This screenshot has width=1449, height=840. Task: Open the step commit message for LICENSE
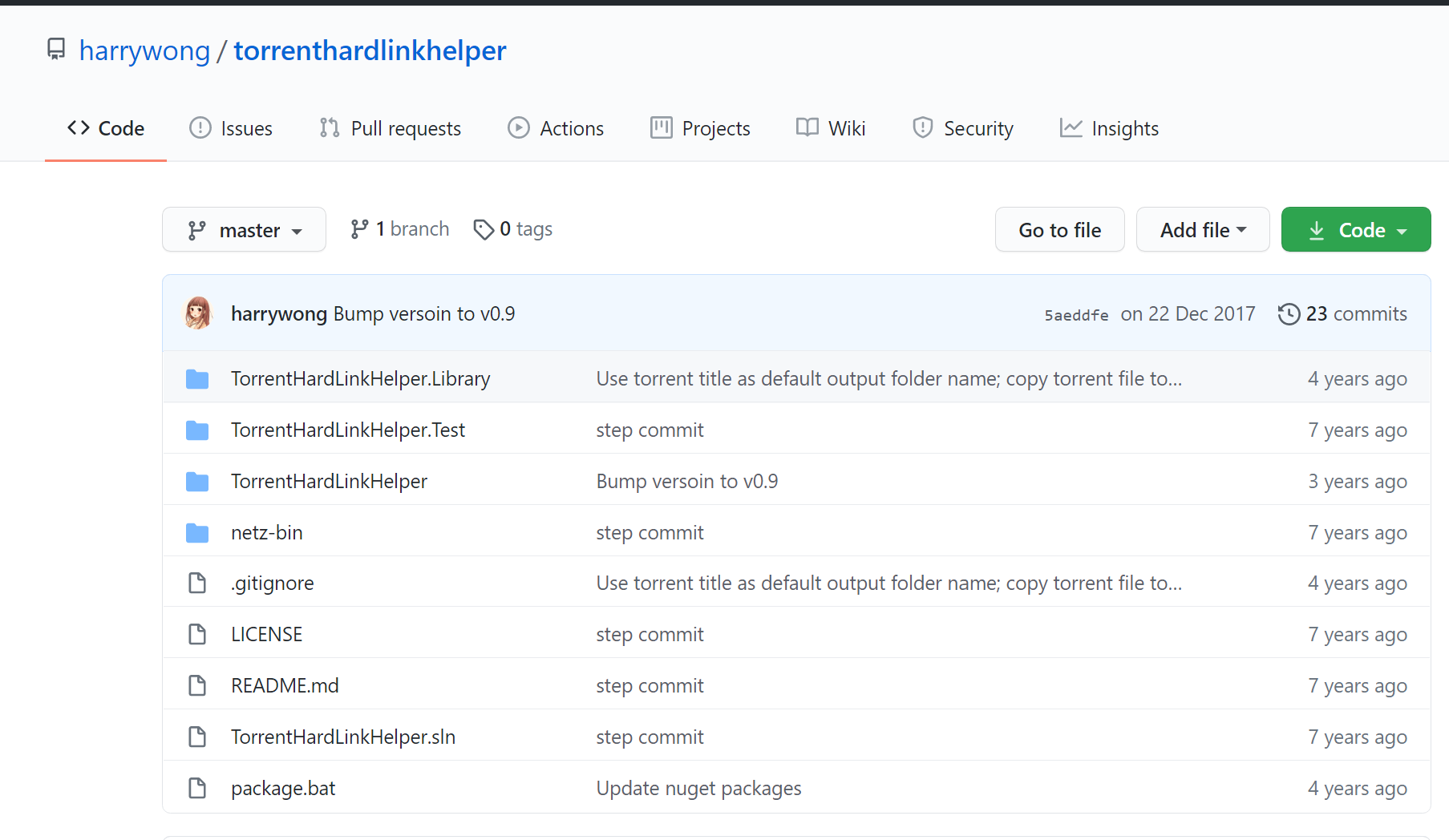650,635
